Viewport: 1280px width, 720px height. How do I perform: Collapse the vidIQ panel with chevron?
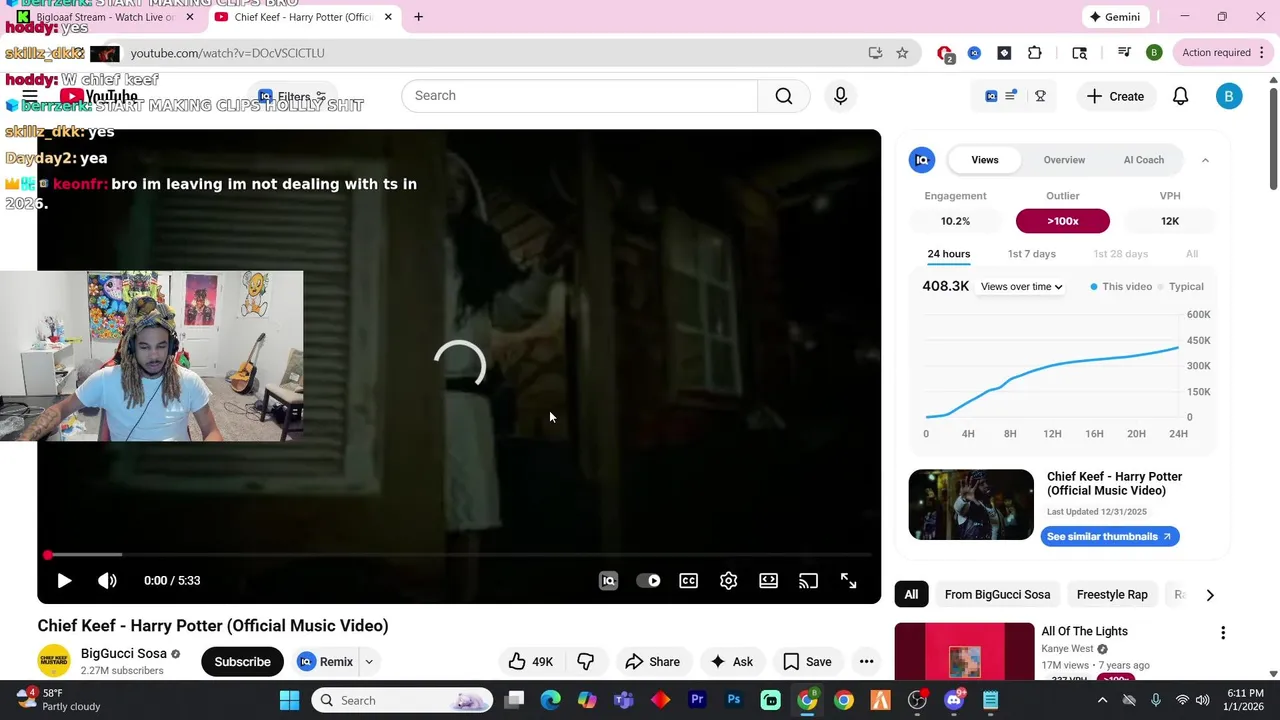[1205, 160]
